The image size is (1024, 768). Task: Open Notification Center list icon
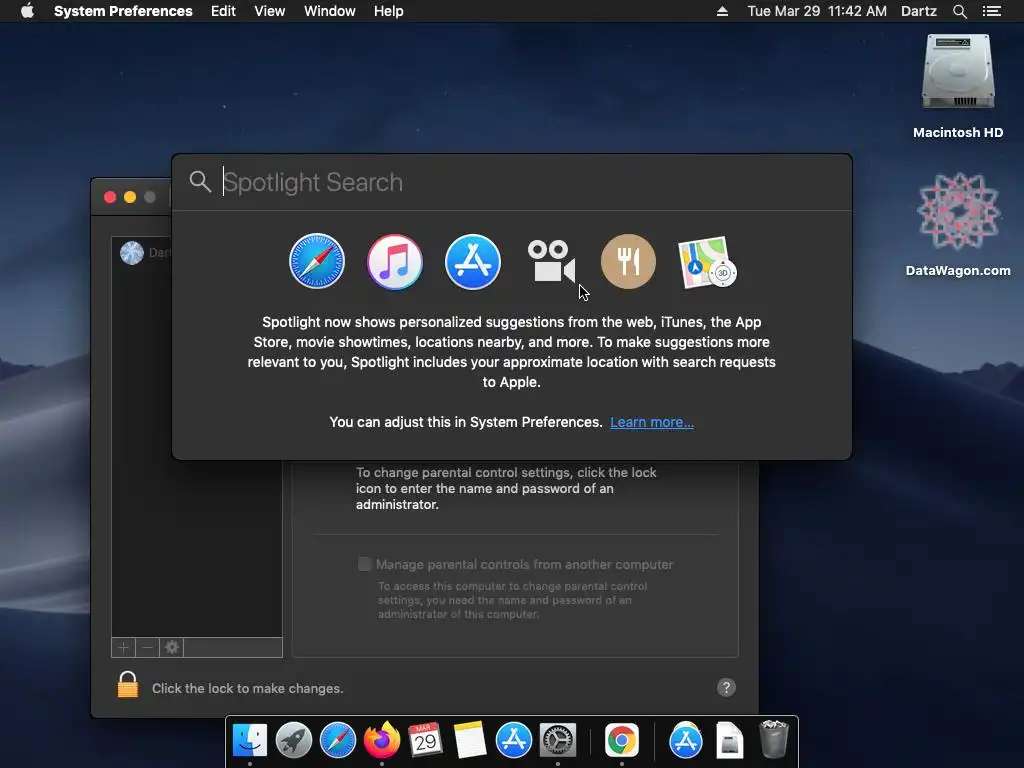[991, 11]
